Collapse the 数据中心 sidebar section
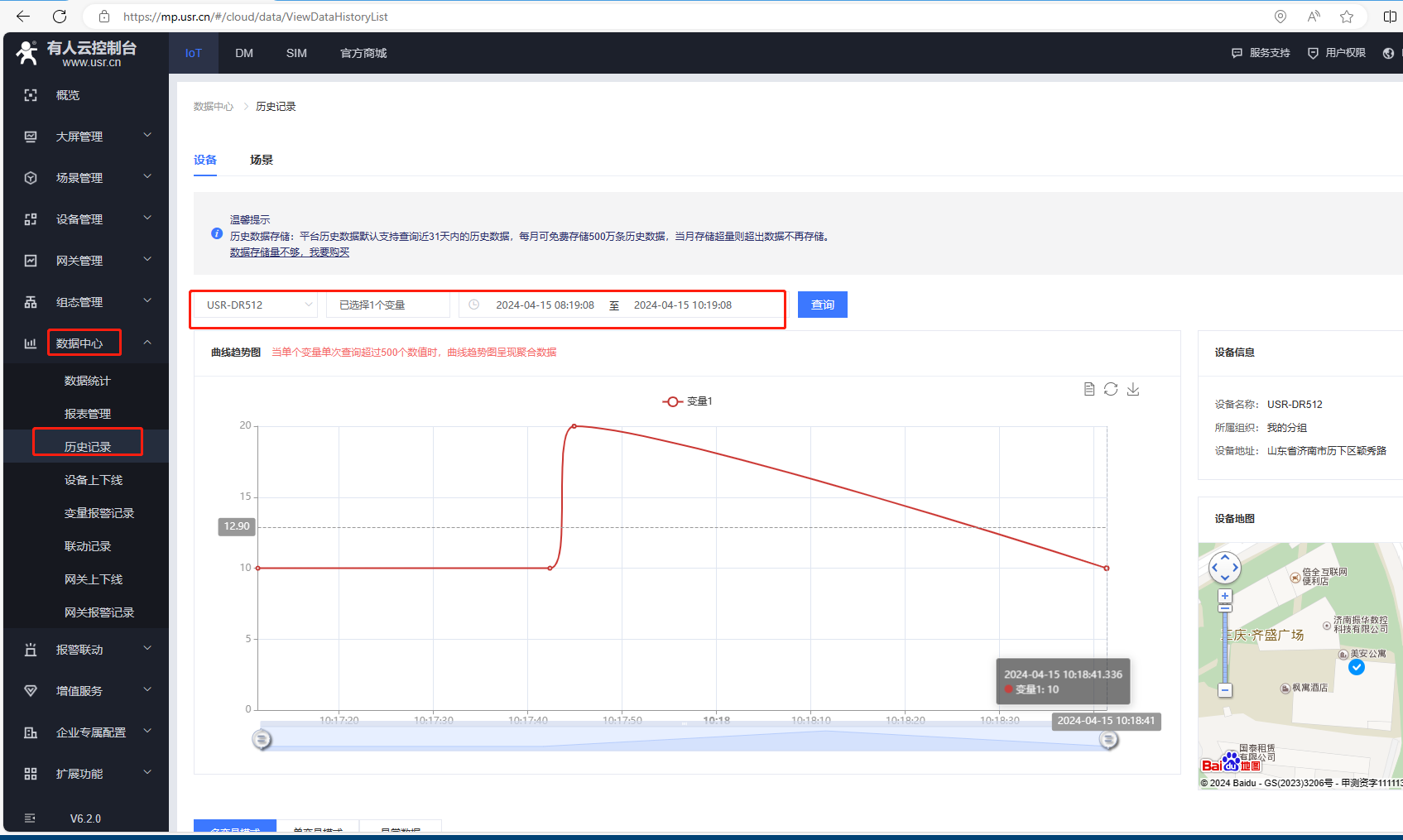The height and width of the screenshot is (840, 1403). [147, 343]
